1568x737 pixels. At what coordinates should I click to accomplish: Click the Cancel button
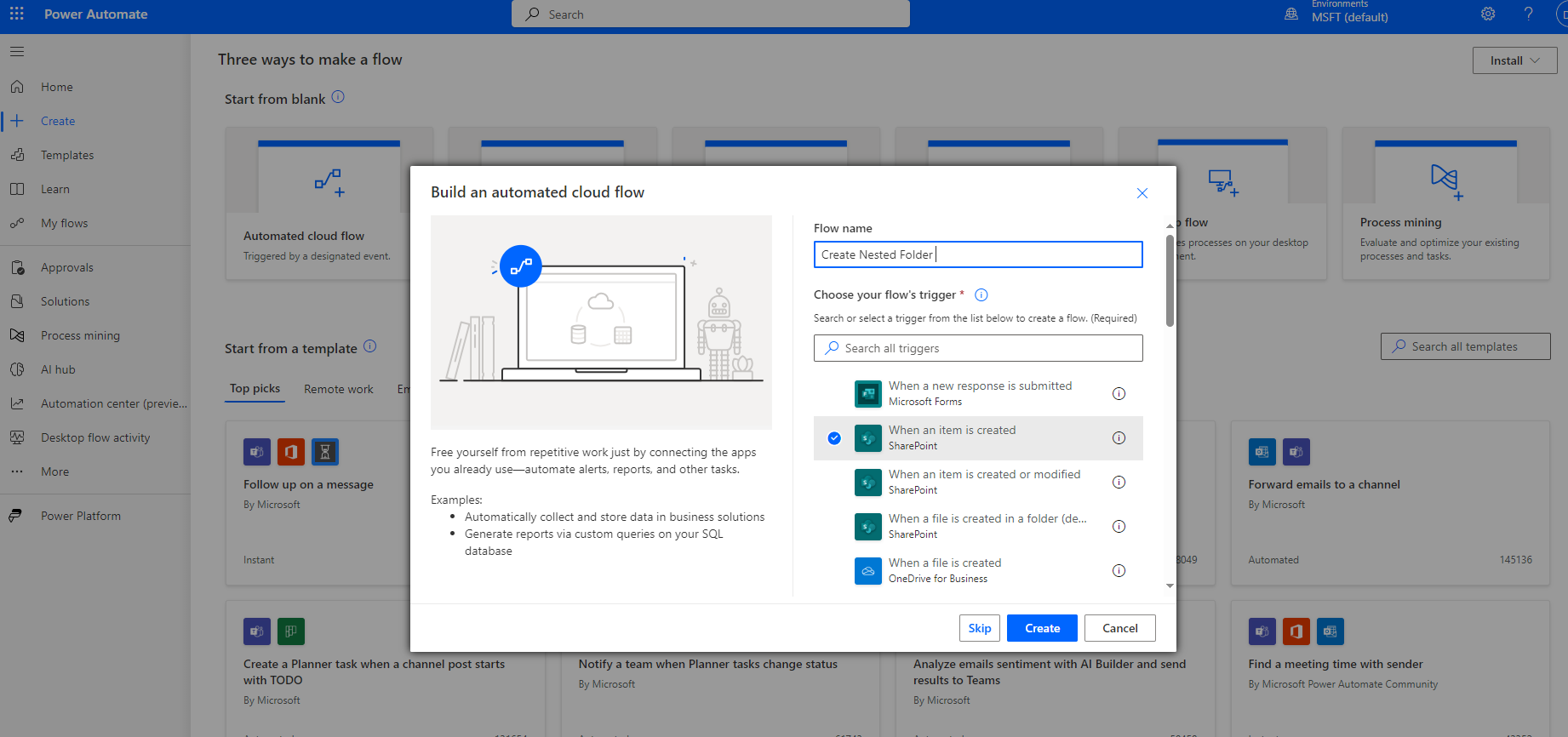(x=1119, y=628)
